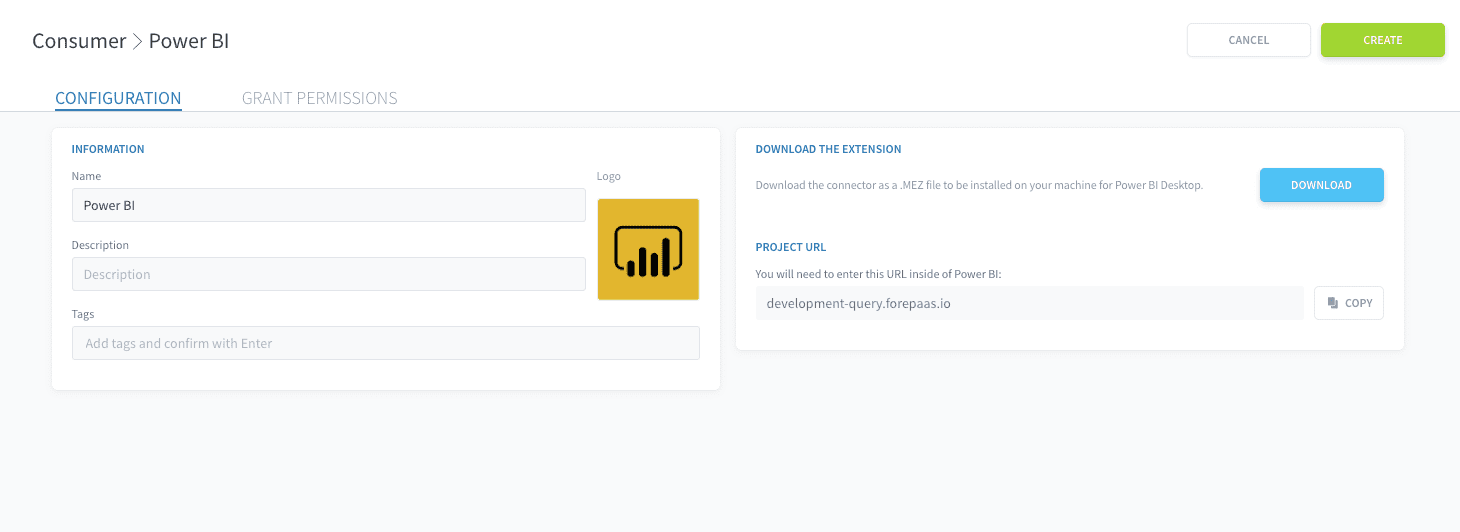Click the INFORMATION section heading
The height and width of the screenshot is (532, 1460).
(x=108, y=149)
